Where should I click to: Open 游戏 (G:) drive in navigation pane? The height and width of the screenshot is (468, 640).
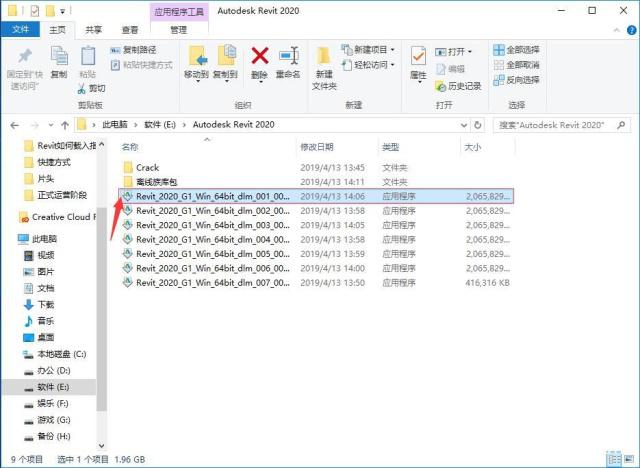[x=47, y=420]
